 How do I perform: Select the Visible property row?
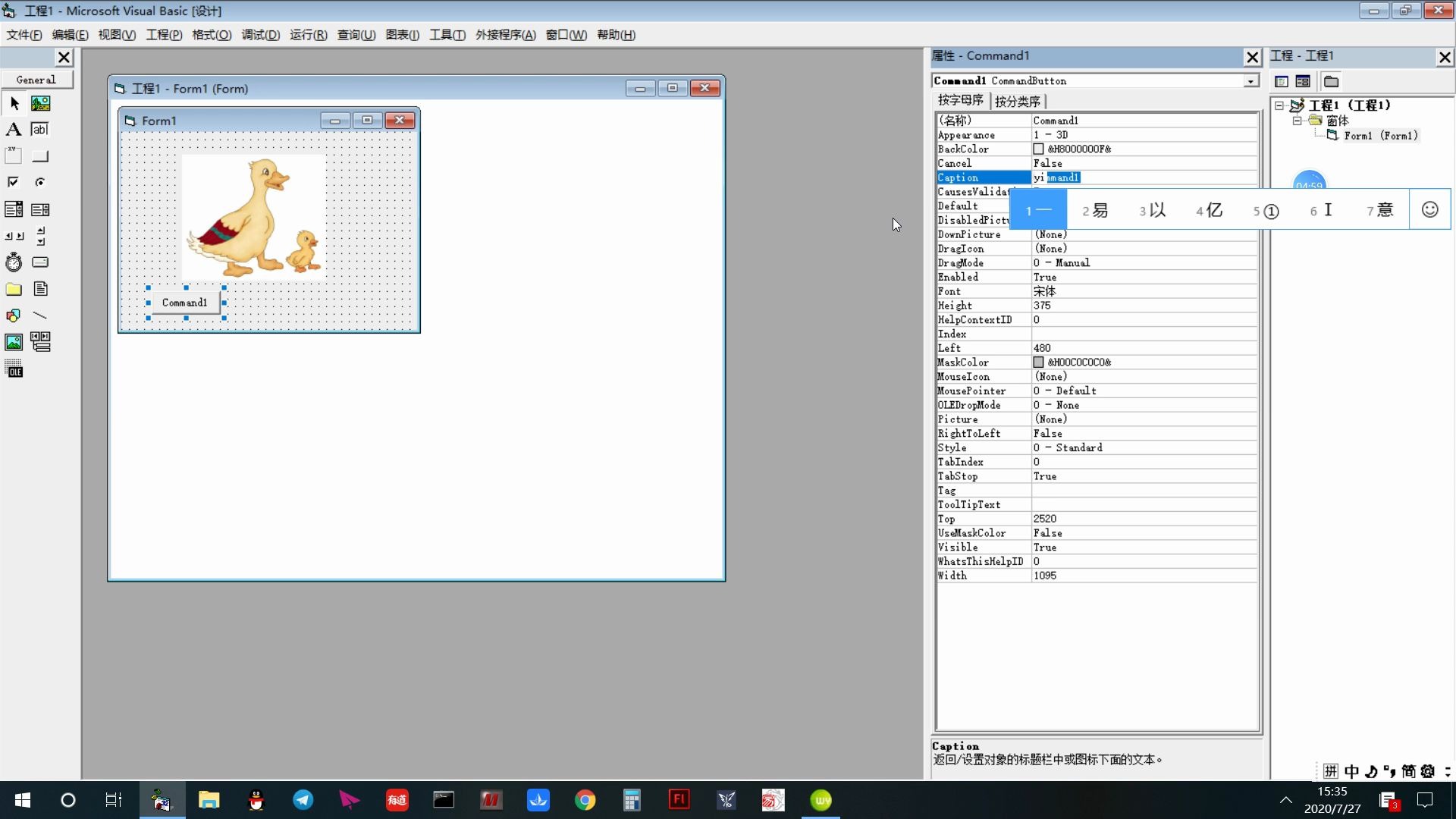[1097, 548]
